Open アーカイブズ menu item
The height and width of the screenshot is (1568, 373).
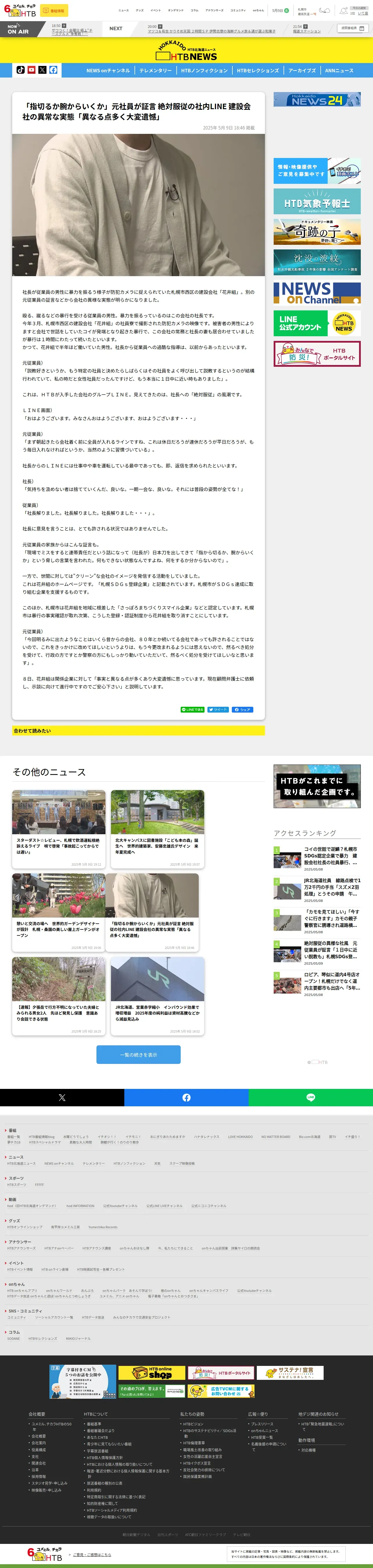point(302,71)
